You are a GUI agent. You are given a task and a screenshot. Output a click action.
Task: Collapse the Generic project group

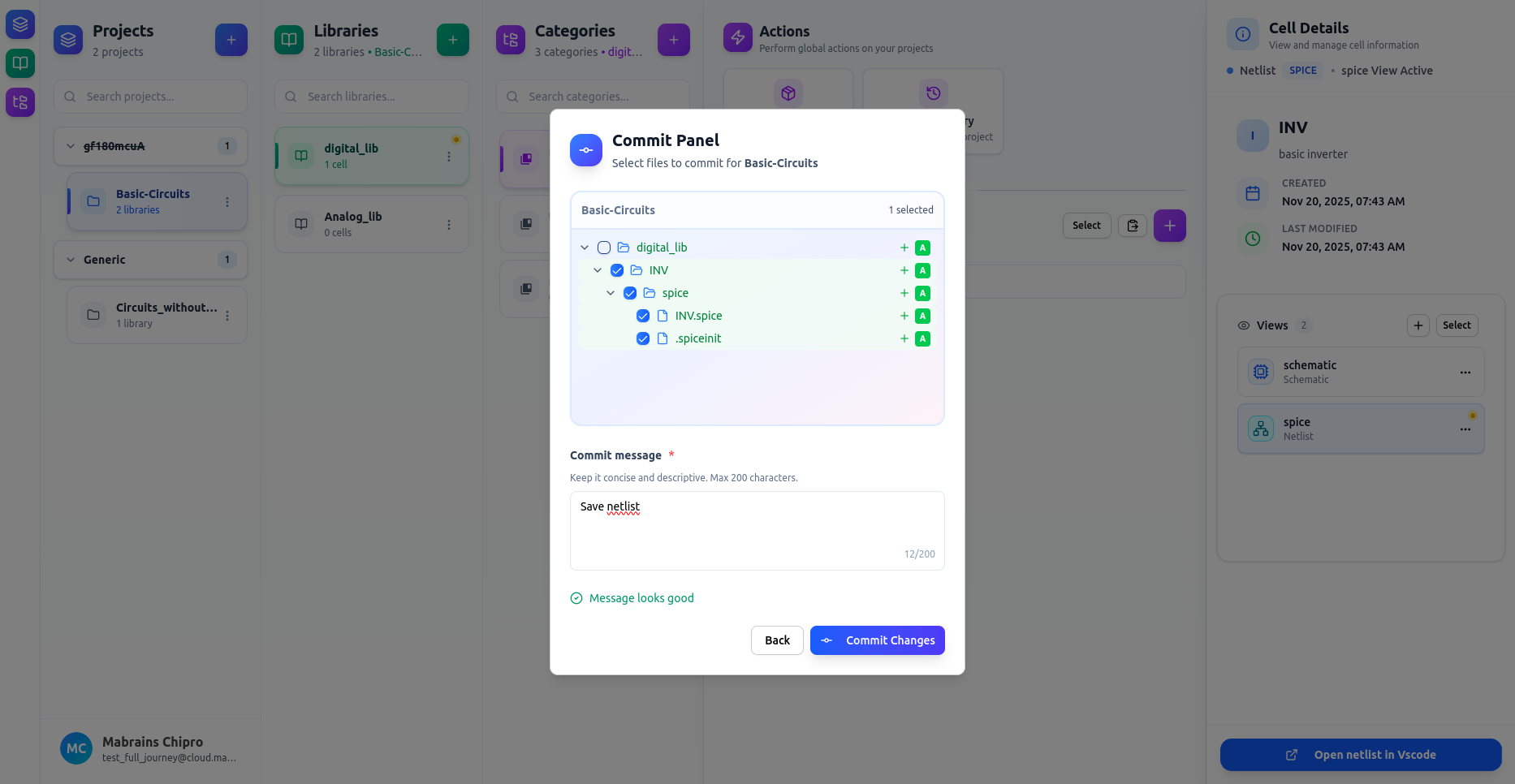(x=70, y=260)
